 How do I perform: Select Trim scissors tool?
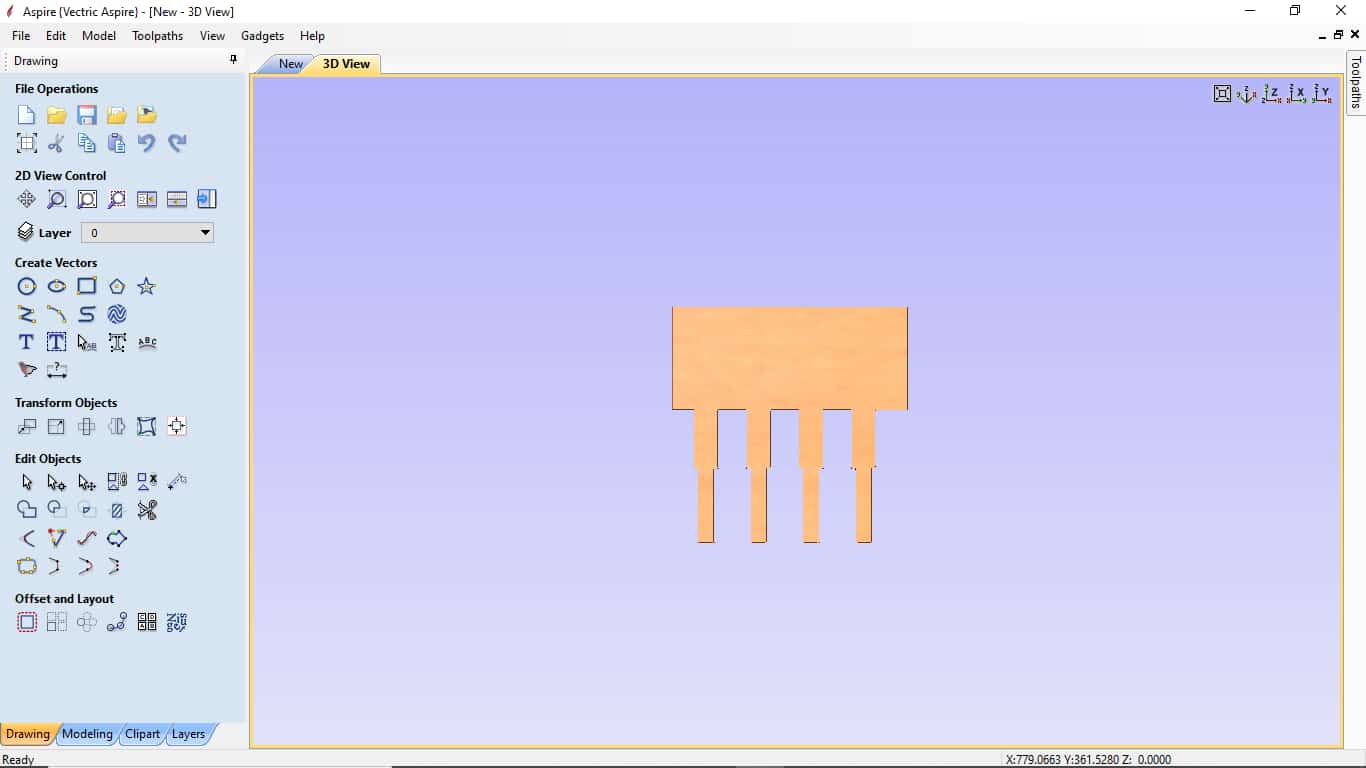point(147,510)
